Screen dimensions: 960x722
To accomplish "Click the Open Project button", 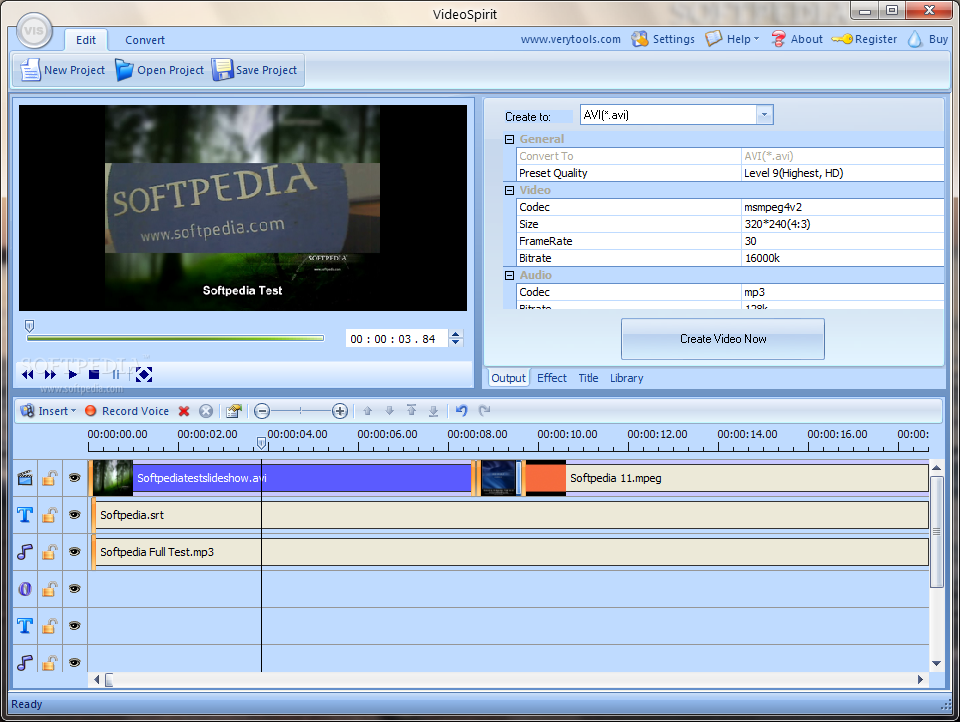I will [159, 70].
